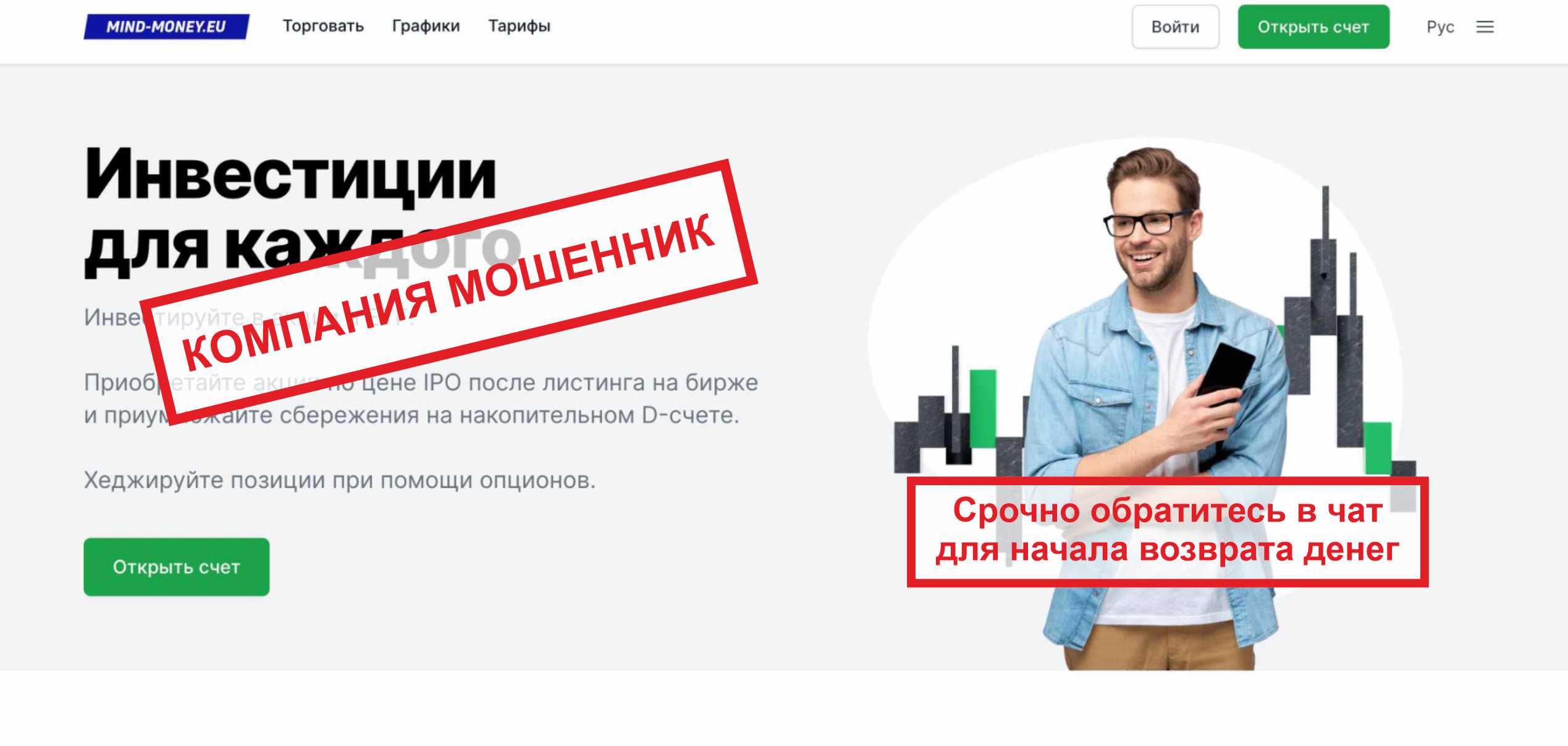Click the Инвестиции для каждого headline
1568x746 pixels.
[x=303, y=210]
